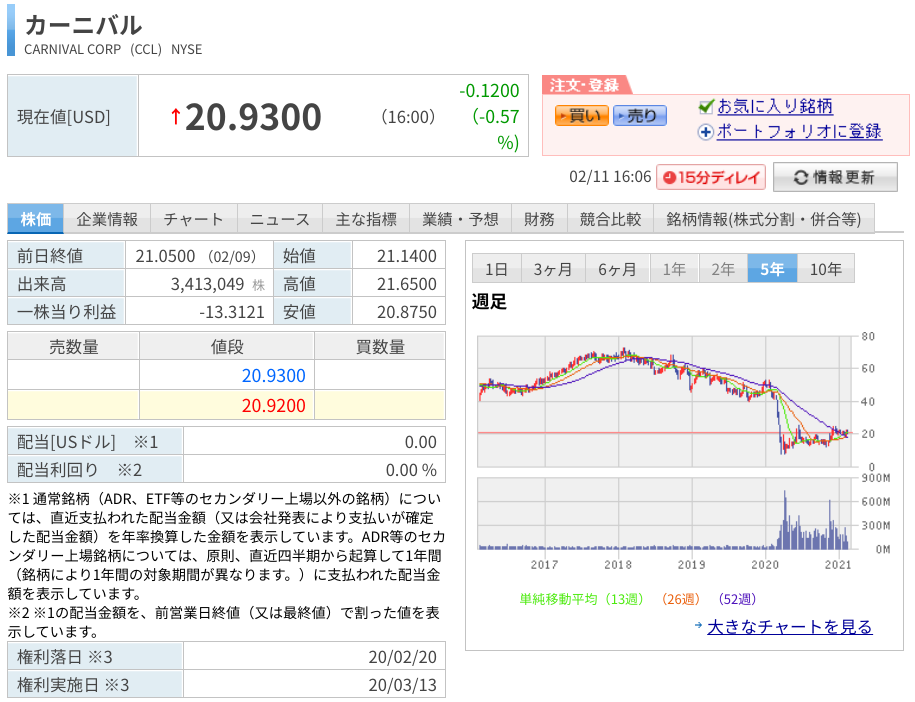
Task: Click the 始値 value 21.1400
Action: (x=407, y=256)
